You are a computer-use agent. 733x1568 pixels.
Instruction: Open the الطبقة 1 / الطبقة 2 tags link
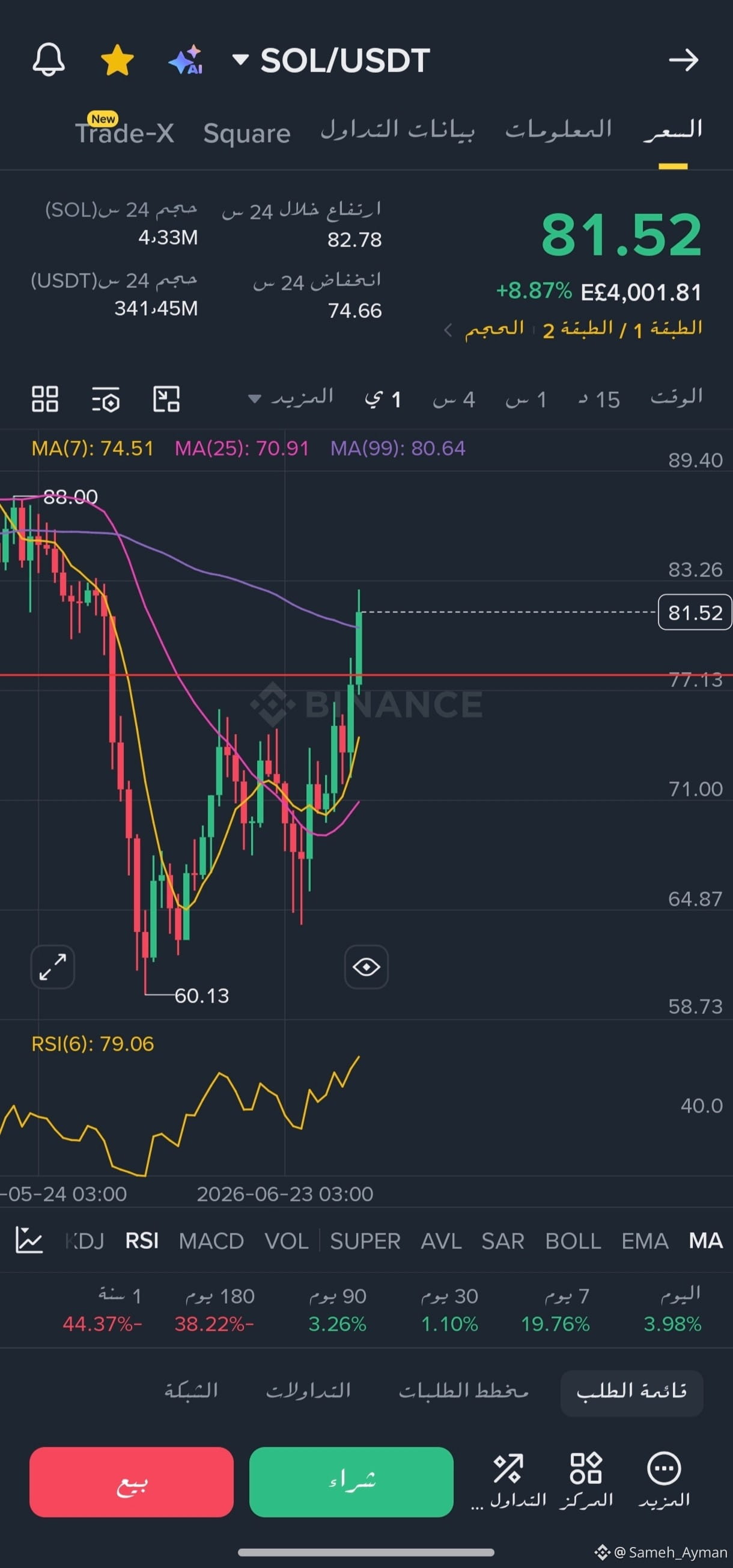[623, 329]
